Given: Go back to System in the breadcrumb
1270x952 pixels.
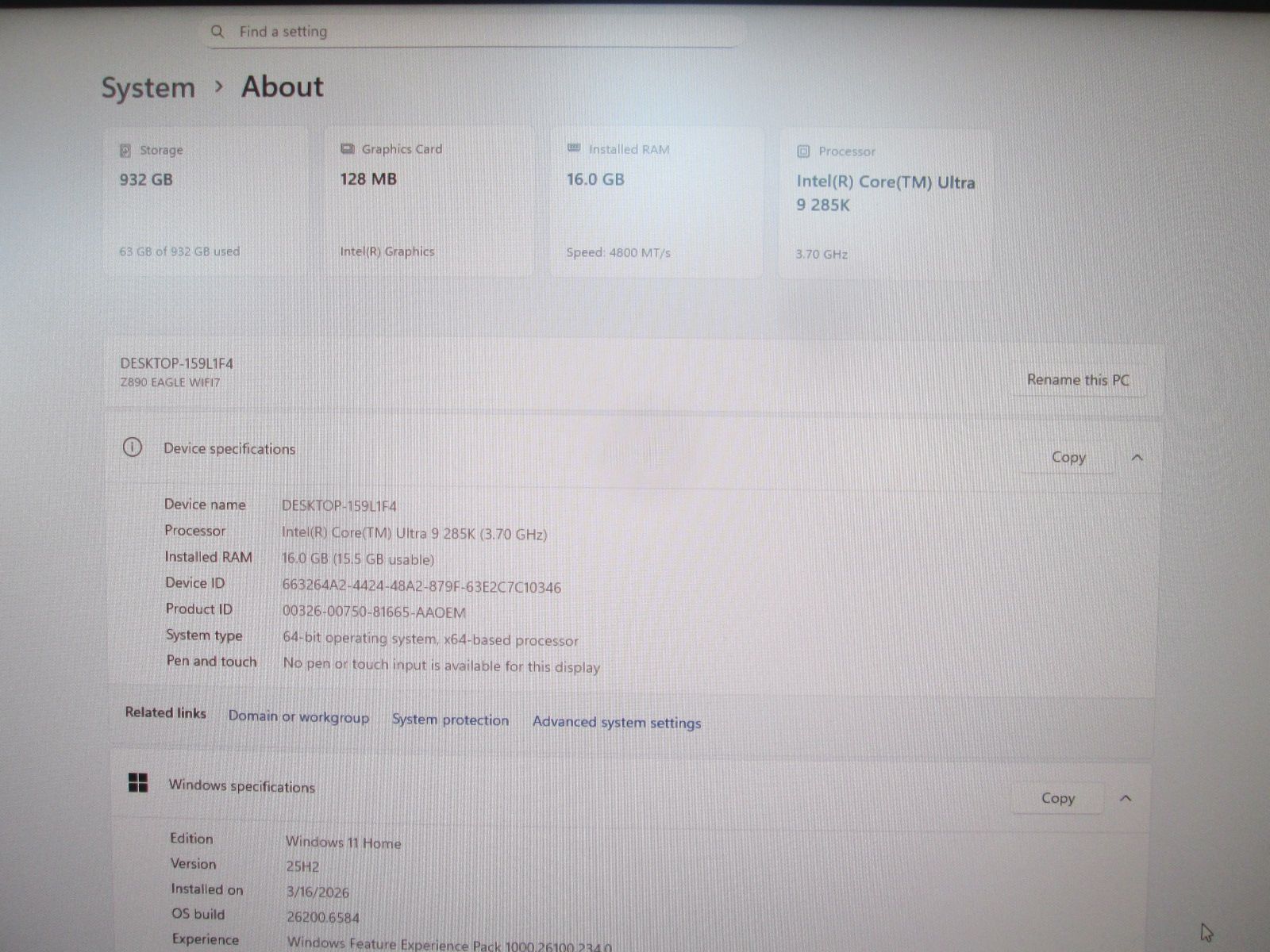Looking at the screenshot, I should point(148,87).
